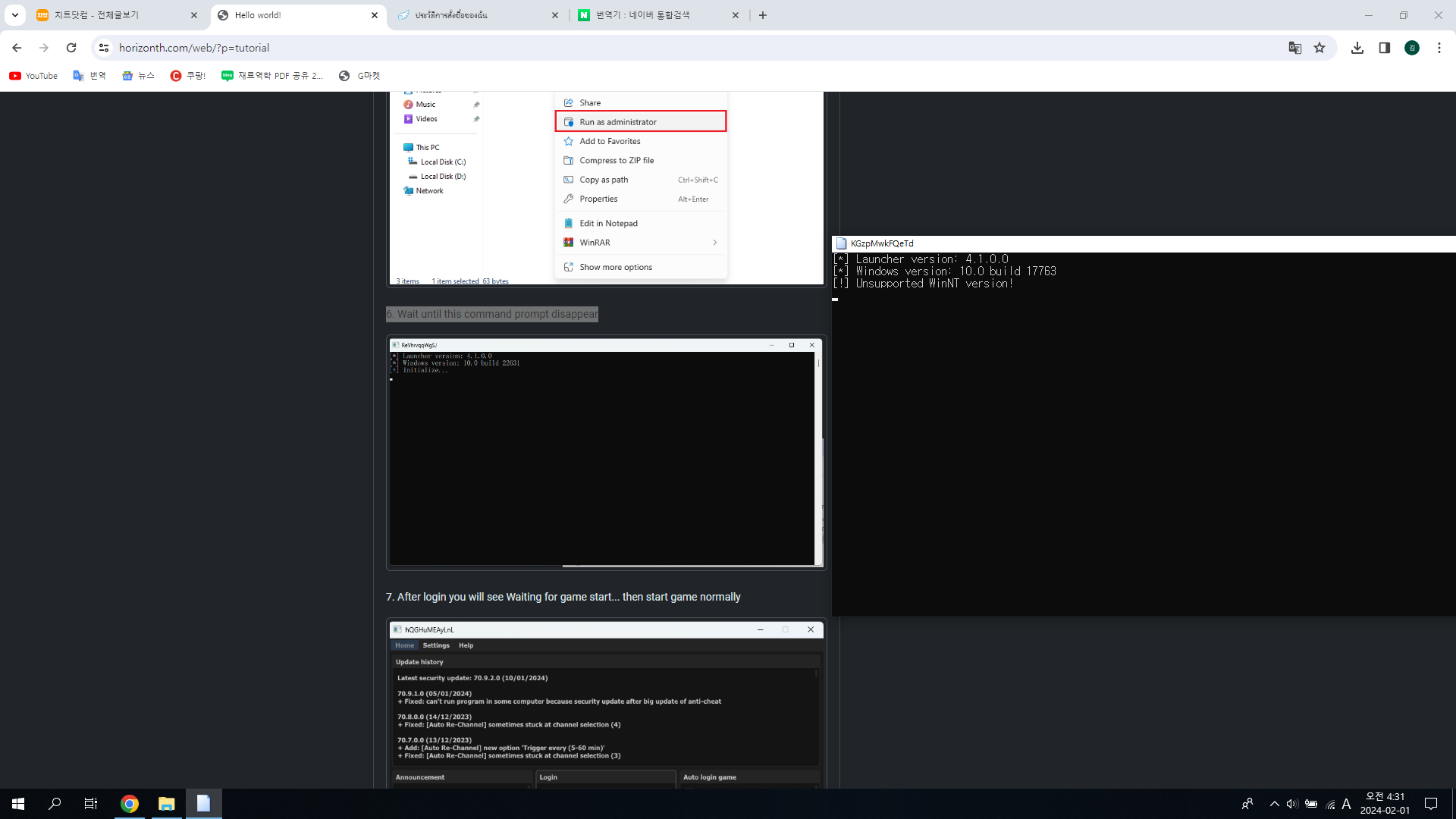Close the Hello world! tab

375,15
